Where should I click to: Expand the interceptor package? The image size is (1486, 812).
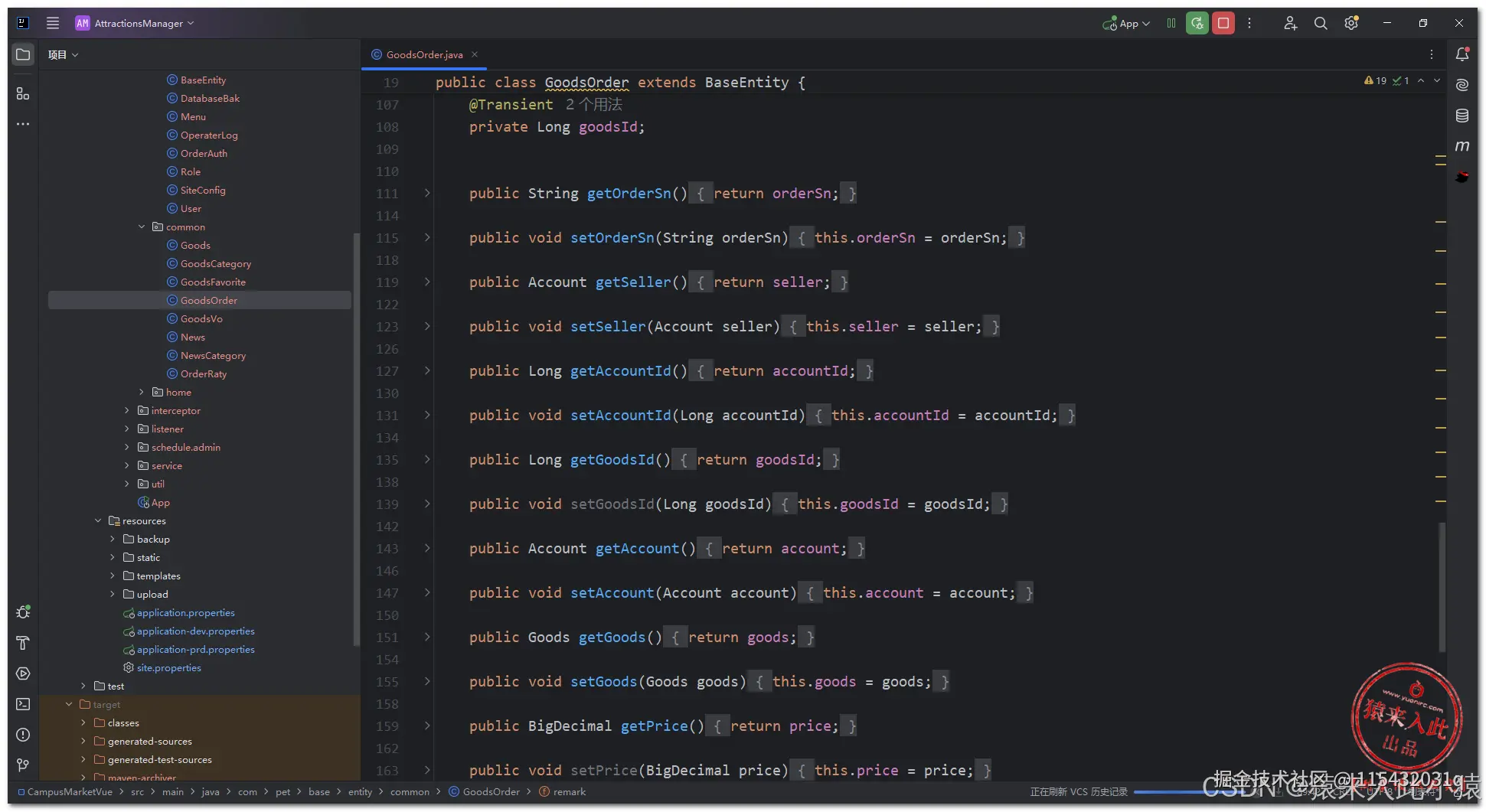[x=127, y=410]
